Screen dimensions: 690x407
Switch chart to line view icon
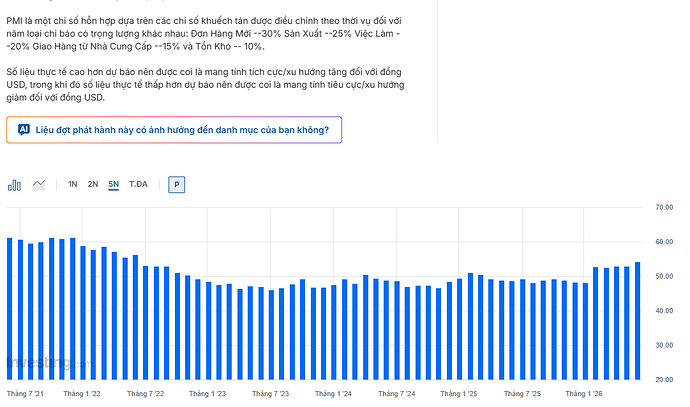(x=39, y=185)
